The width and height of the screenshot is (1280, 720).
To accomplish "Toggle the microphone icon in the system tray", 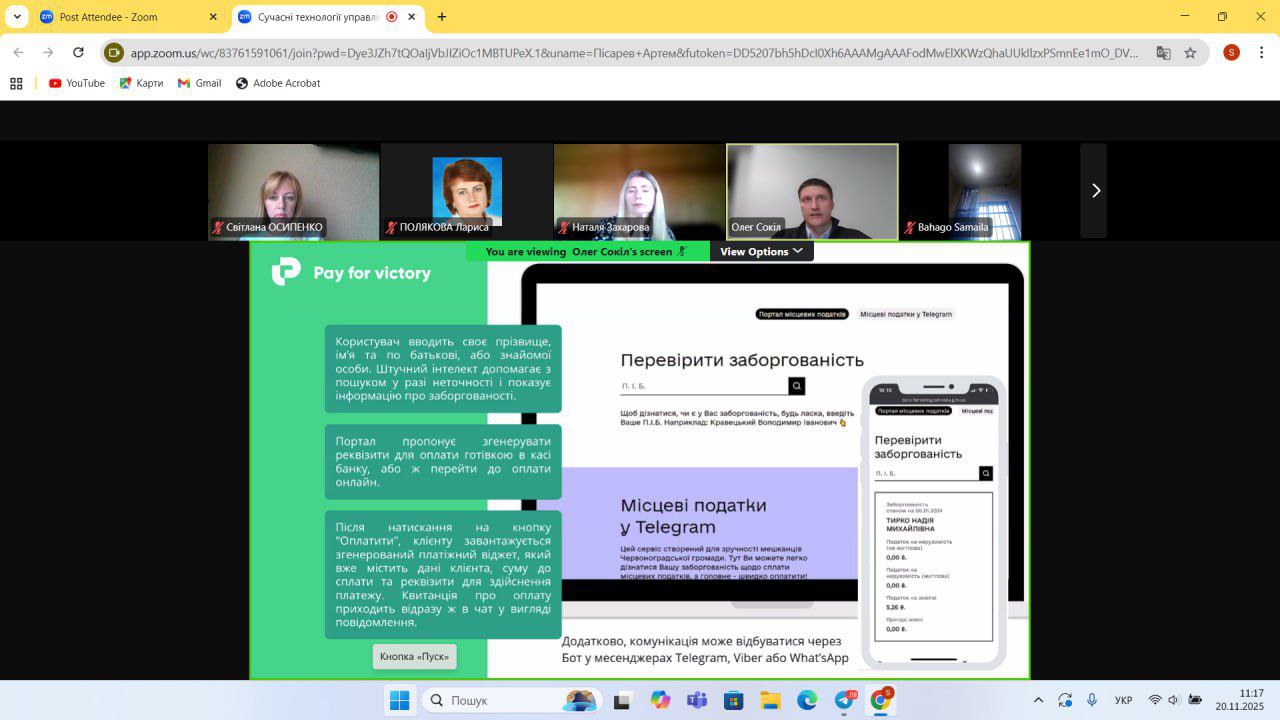I will (x=1092, y=700).
